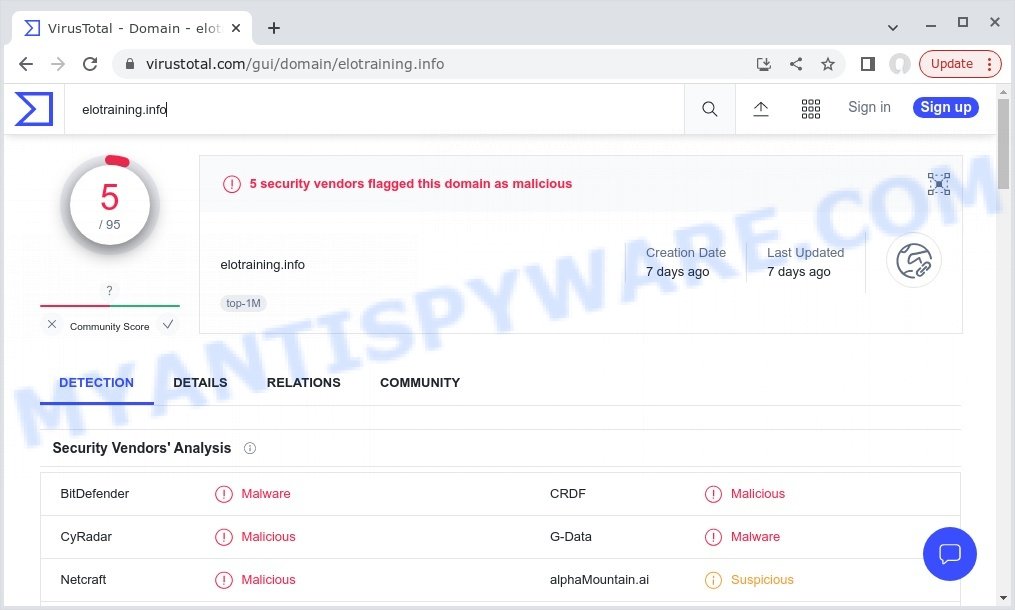Screen dimensions: 1015x610
Task: Click the graph relationship icon
Action: click(x=939, y=184)
